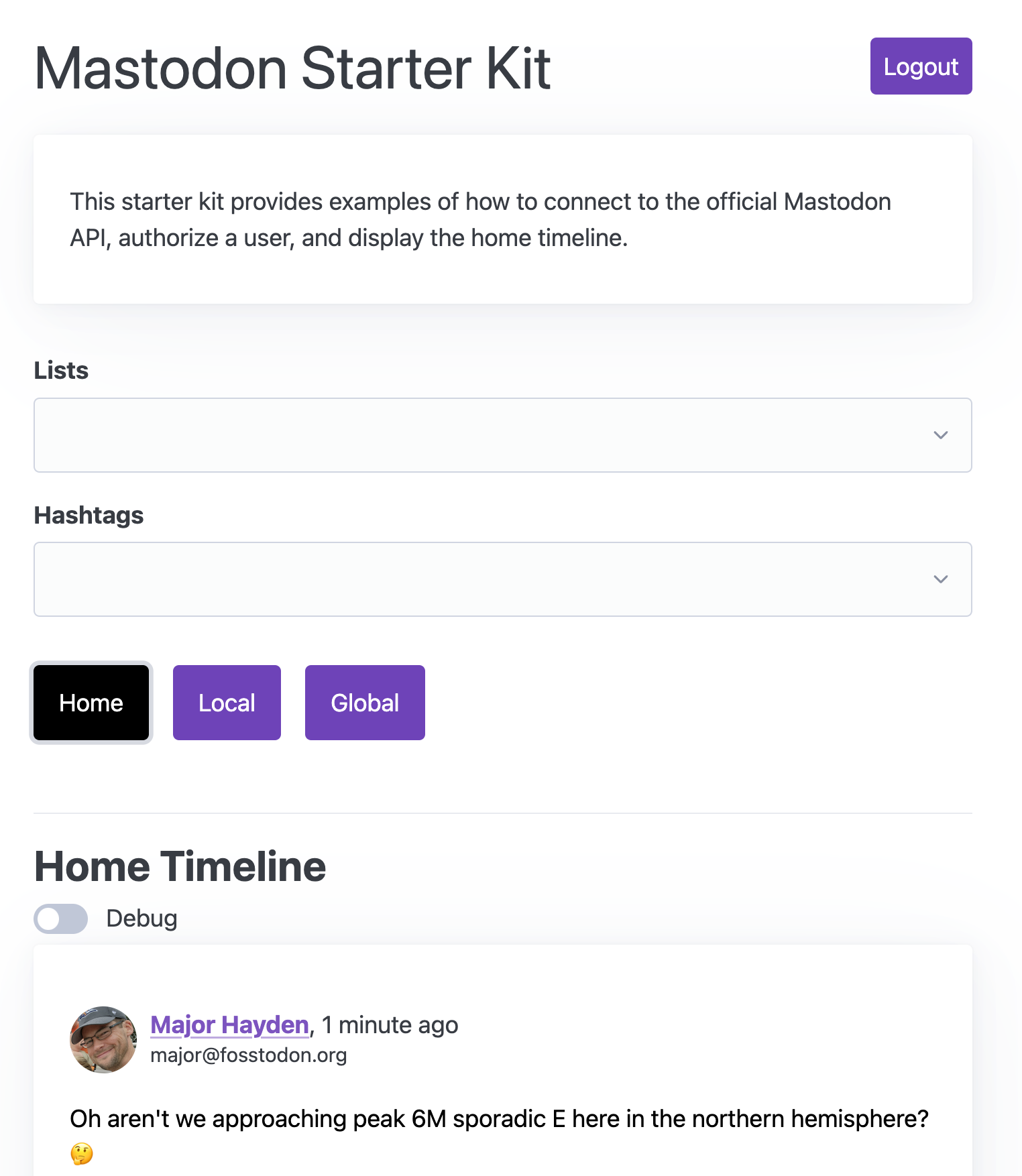Click the Home Timeline heading
Screen dimensions: 1022x1176
(180, 866)
